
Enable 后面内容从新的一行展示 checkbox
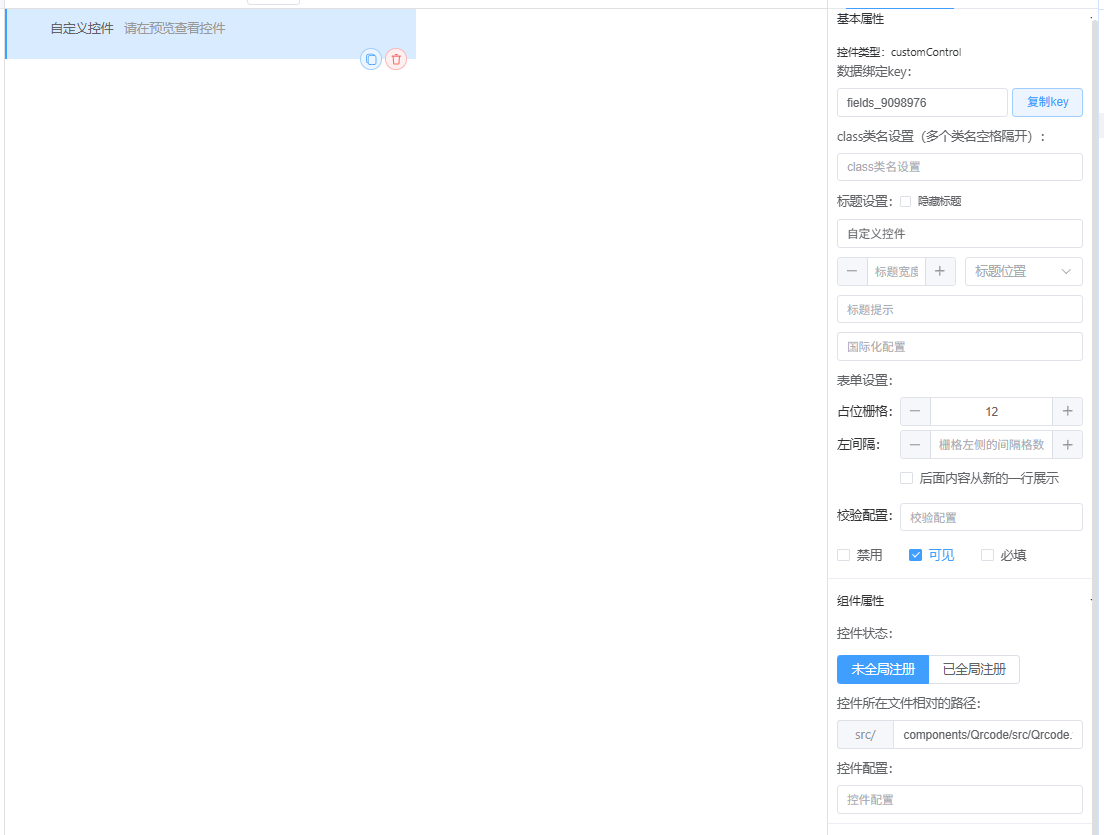[907, 479]
